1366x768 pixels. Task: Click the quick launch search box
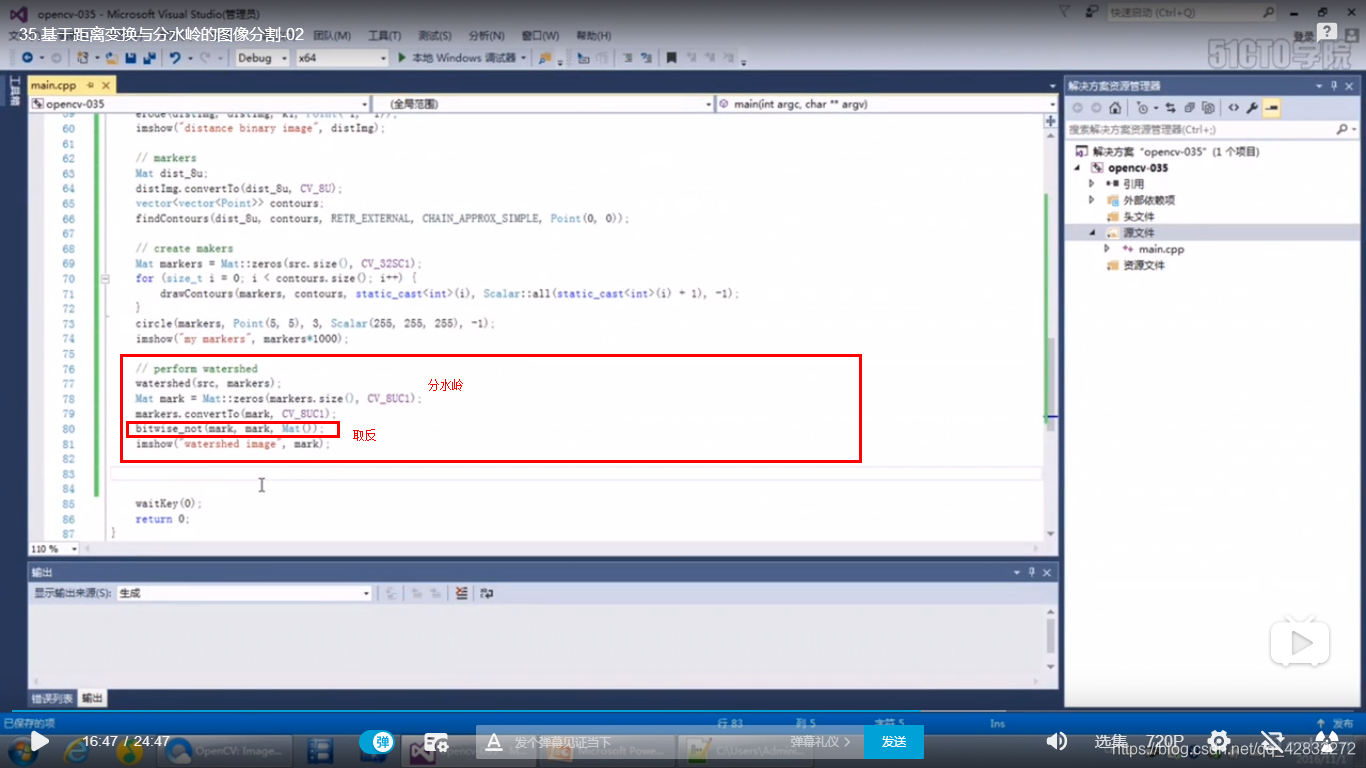(1192, 12)
